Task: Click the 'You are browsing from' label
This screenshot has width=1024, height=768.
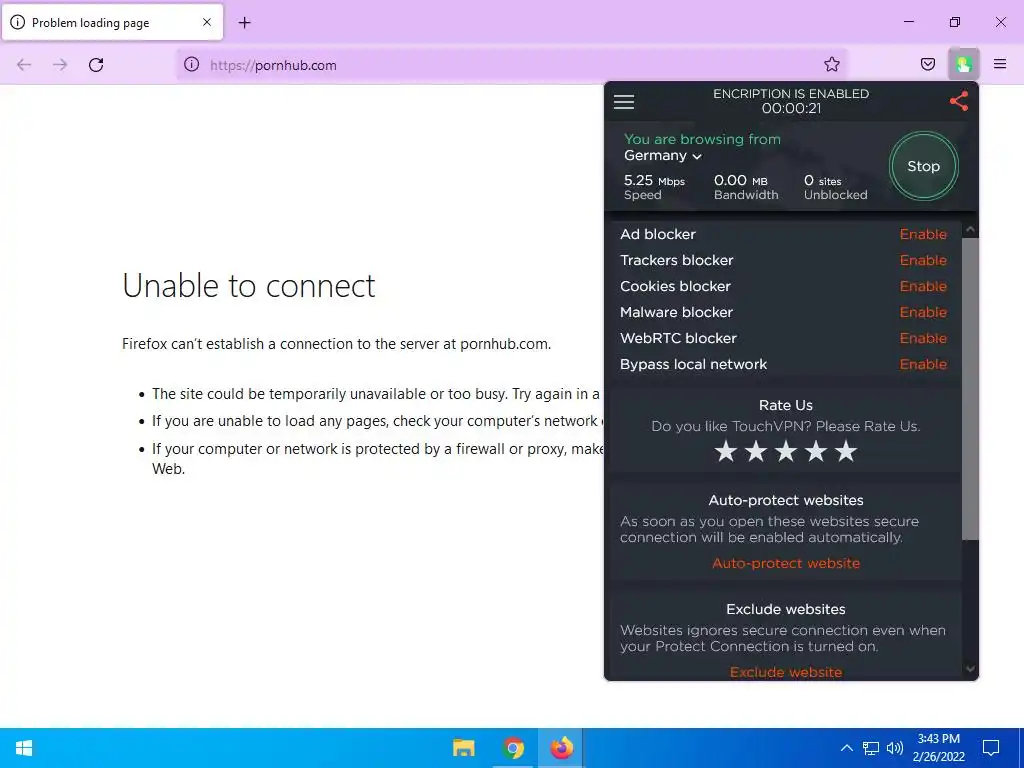Action: 702,139
